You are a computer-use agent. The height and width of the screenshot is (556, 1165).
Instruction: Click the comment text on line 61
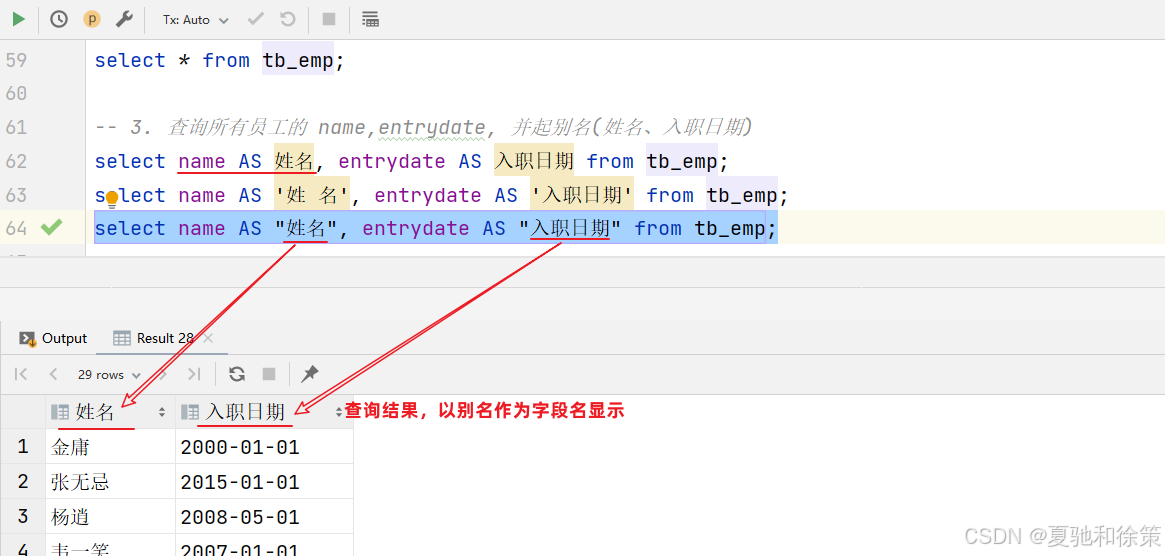(424, 128)
